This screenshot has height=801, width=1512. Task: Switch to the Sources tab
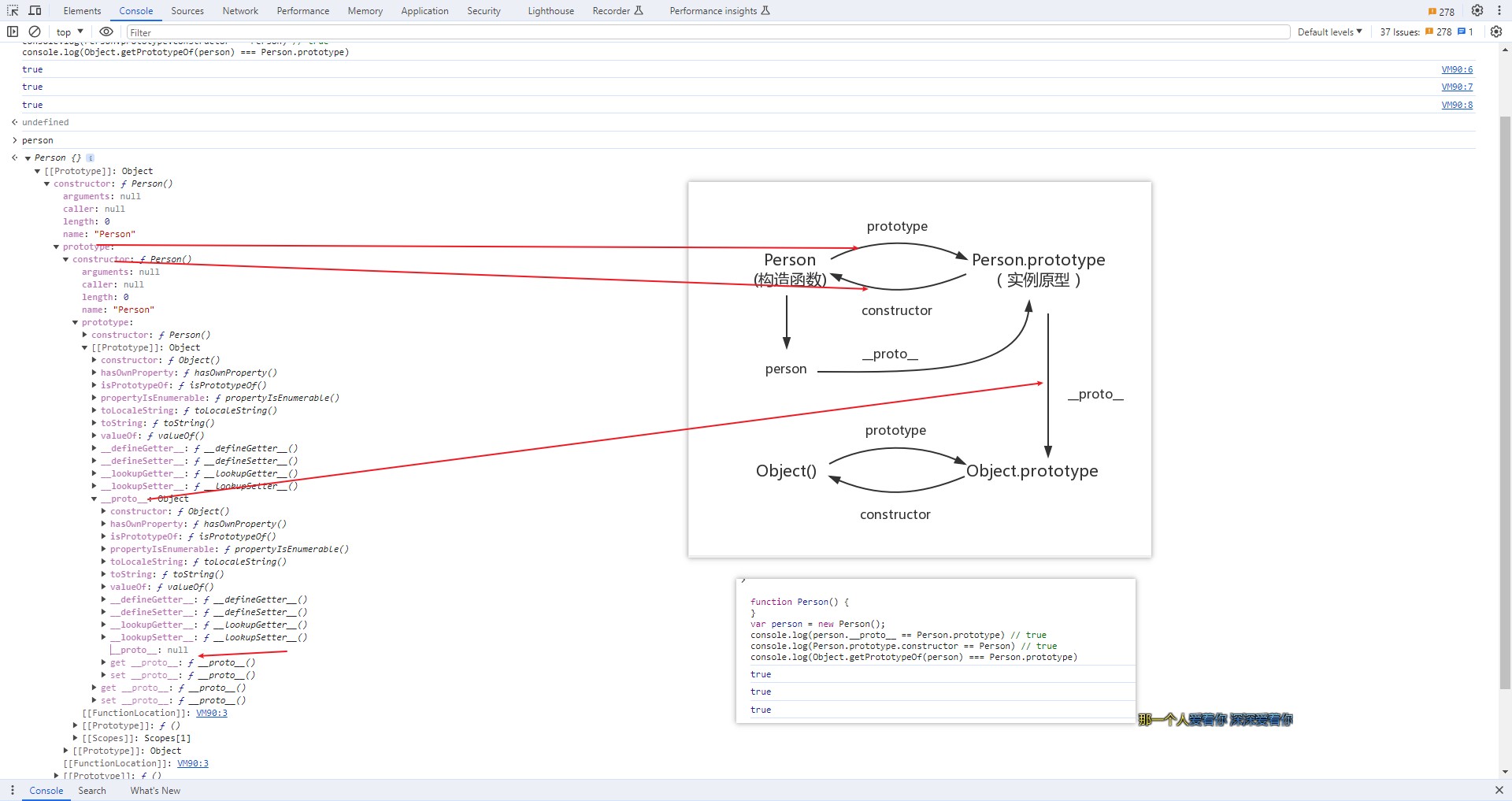187,11
